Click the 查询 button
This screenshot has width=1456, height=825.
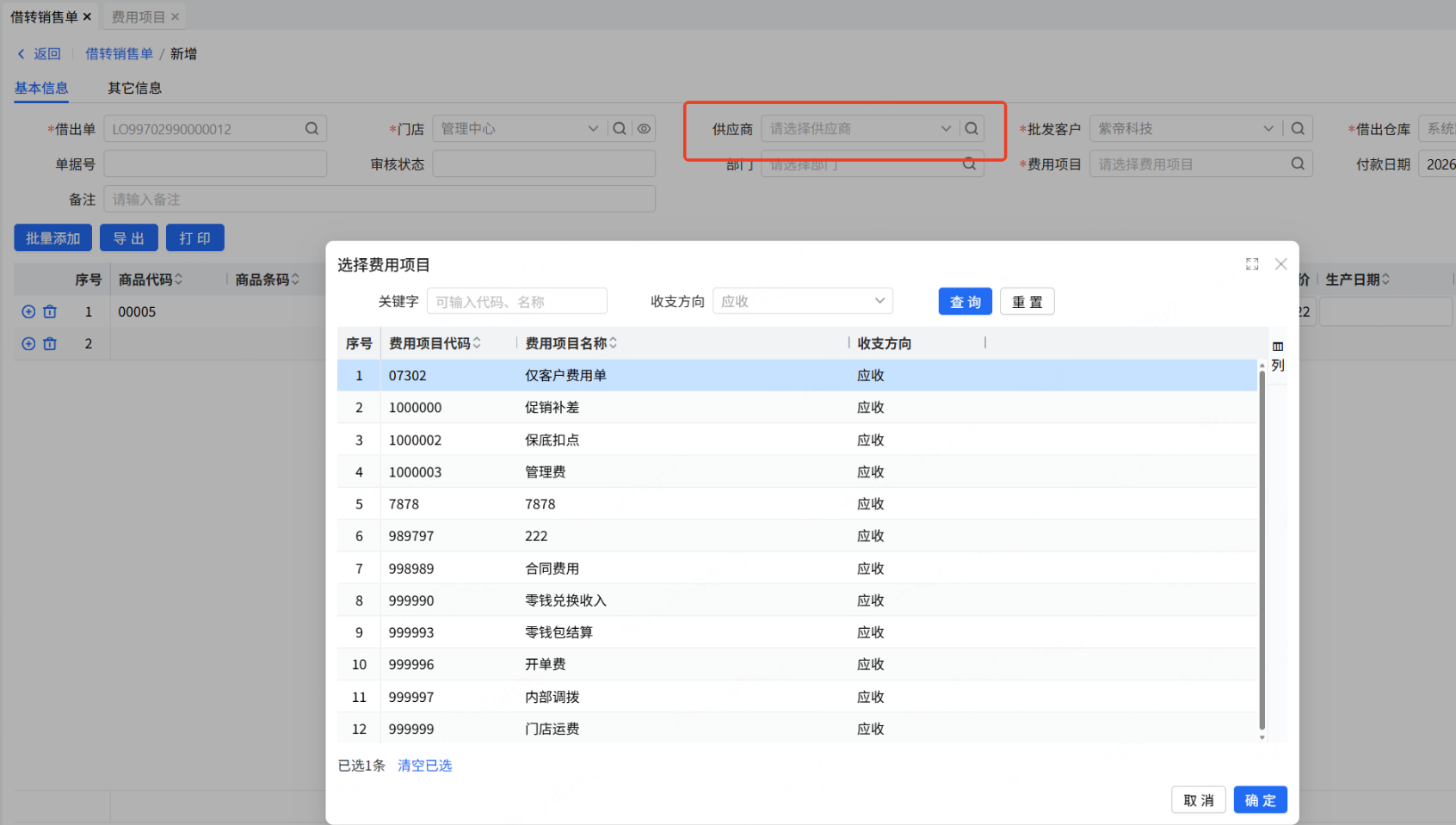tap(966, 302)
